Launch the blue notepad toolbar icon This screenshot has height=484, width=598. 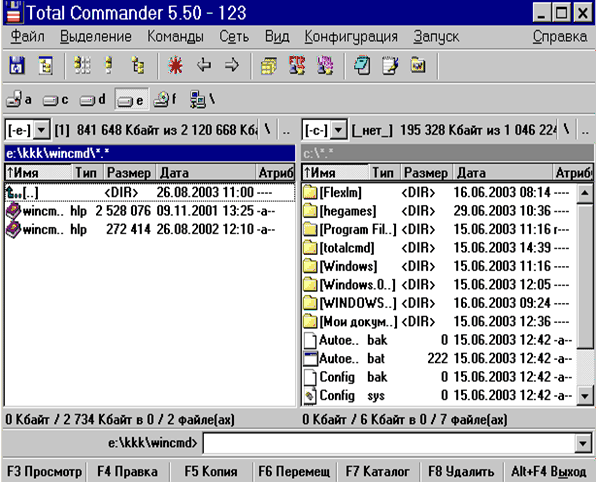coord(362,65)
